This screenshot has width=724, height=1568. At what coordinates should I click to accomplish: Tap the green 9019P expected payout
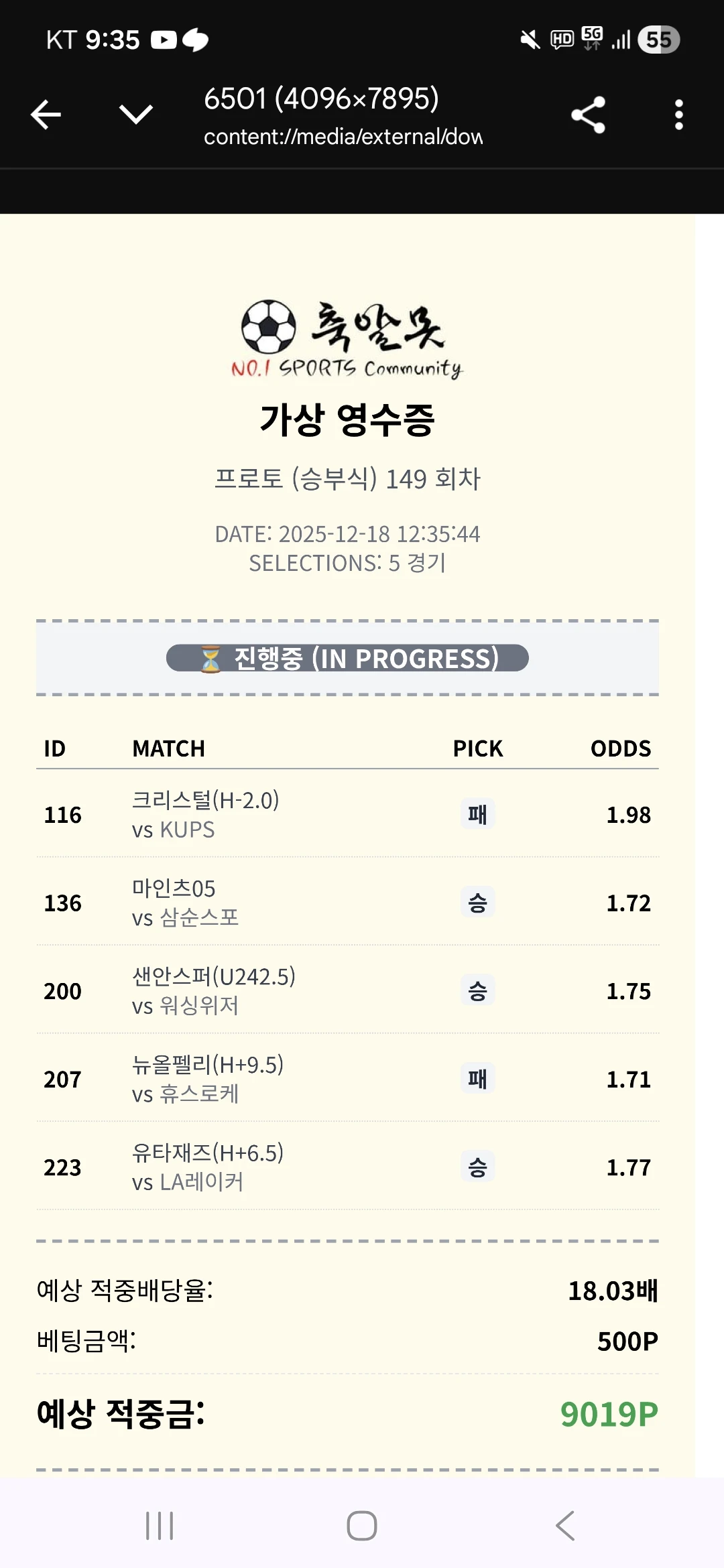609,1414
